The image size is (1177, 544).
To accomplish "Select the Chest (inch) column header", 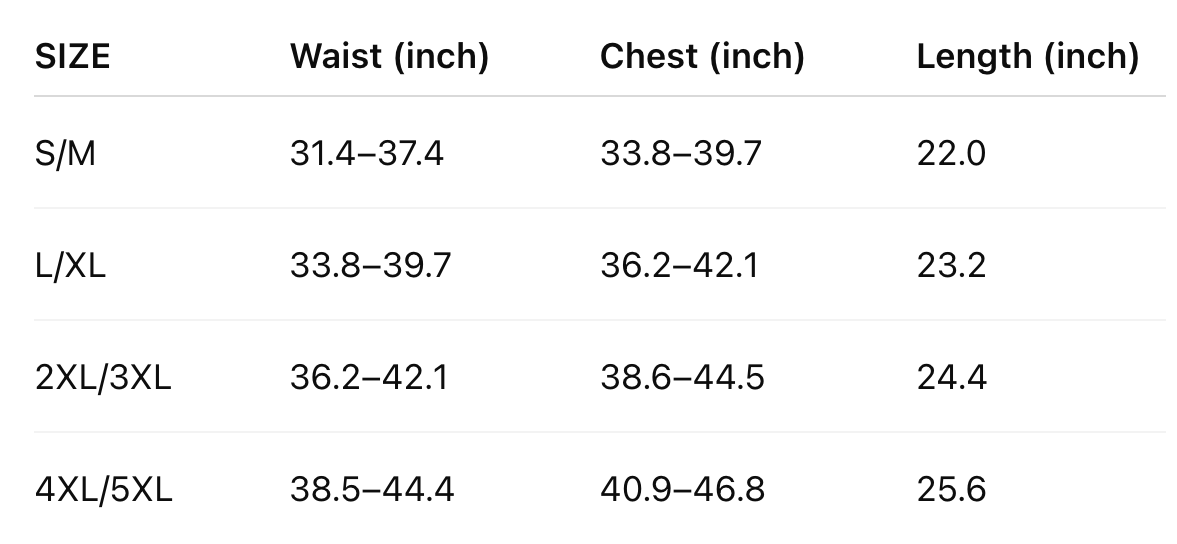I will pyautogui.click(x=702, y=57).
